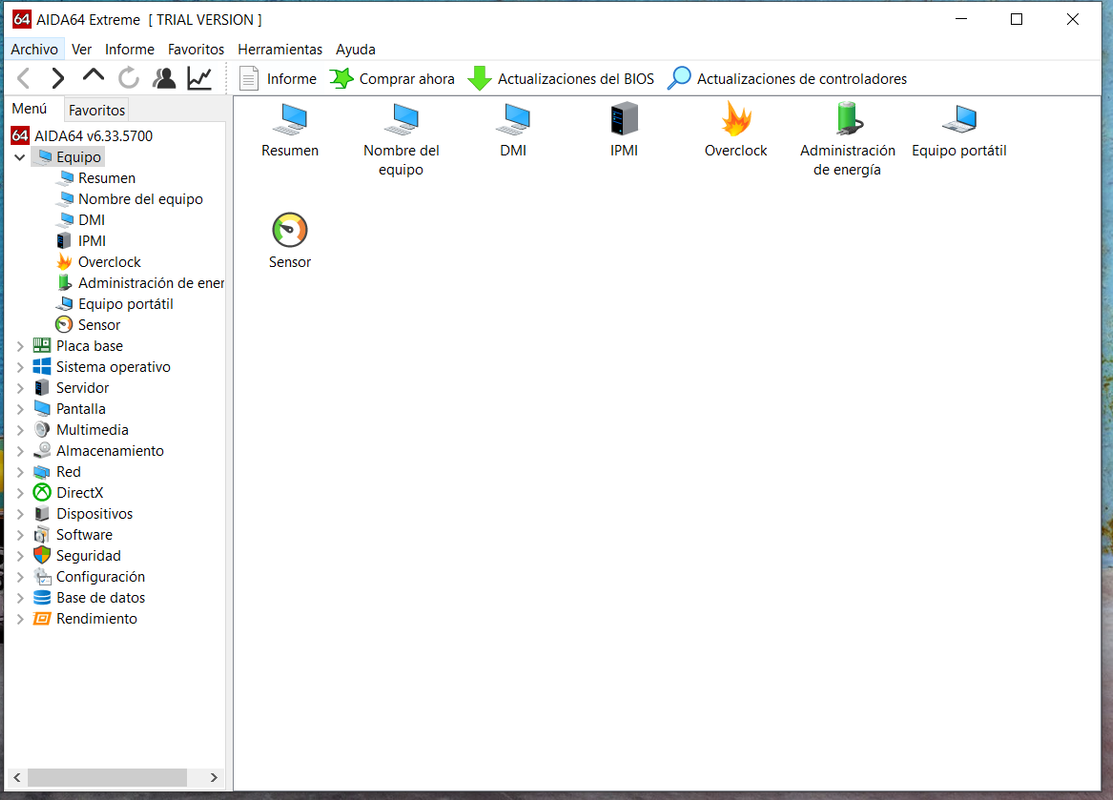The height and width of the screenshot is (800, 1113).
Task: Click the sidebar scroll right arrow
Action: [x=214, y=777]
